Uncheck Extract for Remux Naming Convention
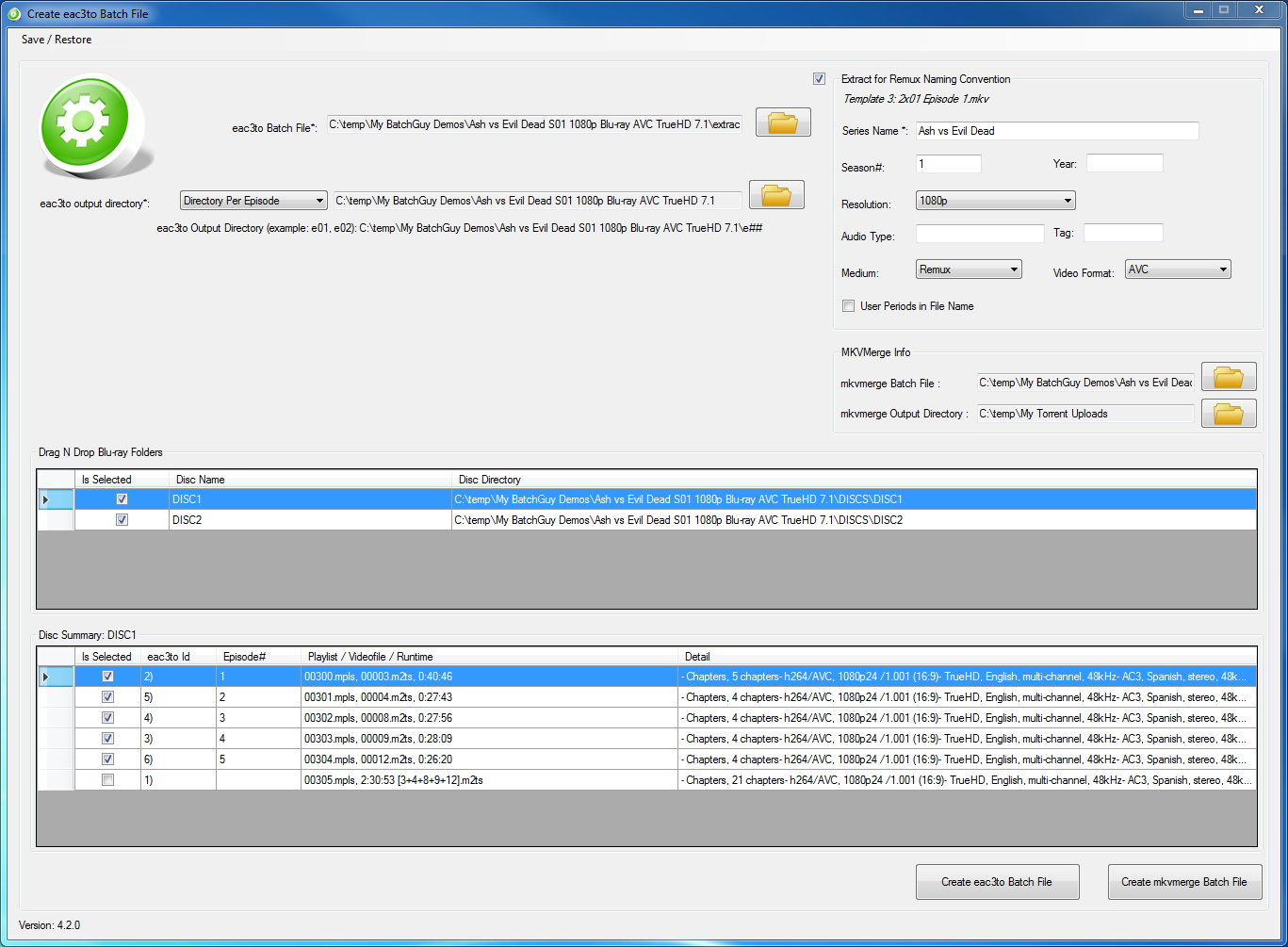This screenshot has height=947, width=1288. pos(819,79)
